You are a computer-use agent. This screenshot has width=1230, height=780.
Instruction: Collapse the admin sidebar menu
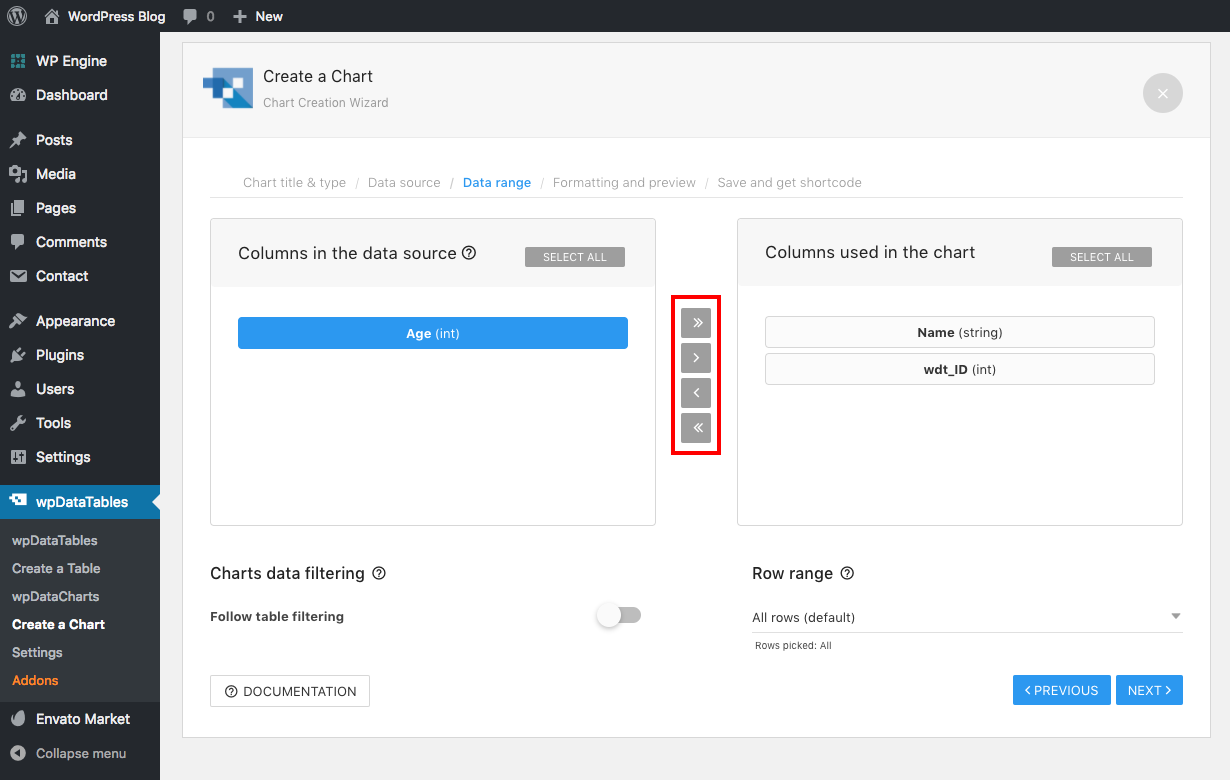tap(80, 754)
